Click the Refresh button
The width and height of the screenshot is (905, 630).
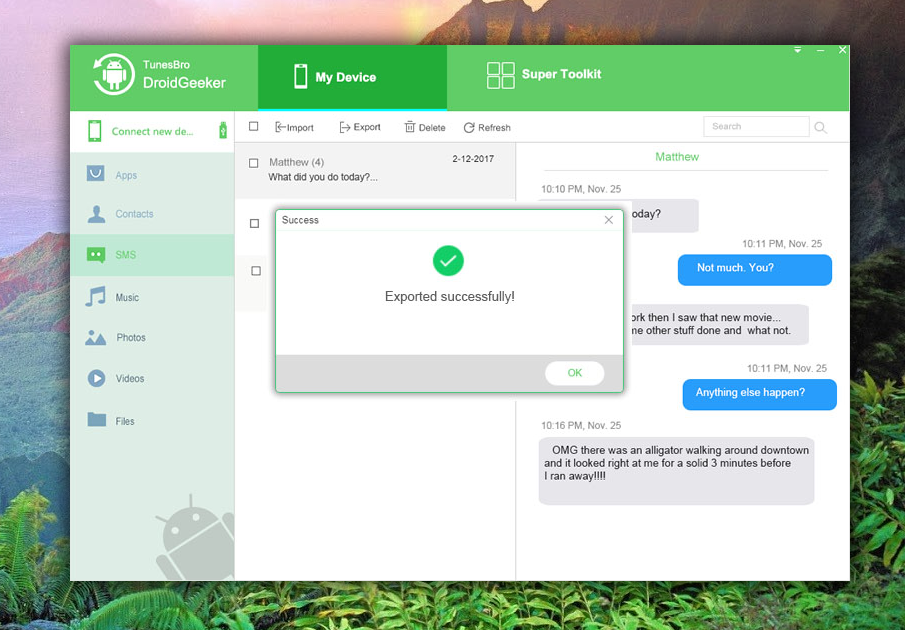487,128
